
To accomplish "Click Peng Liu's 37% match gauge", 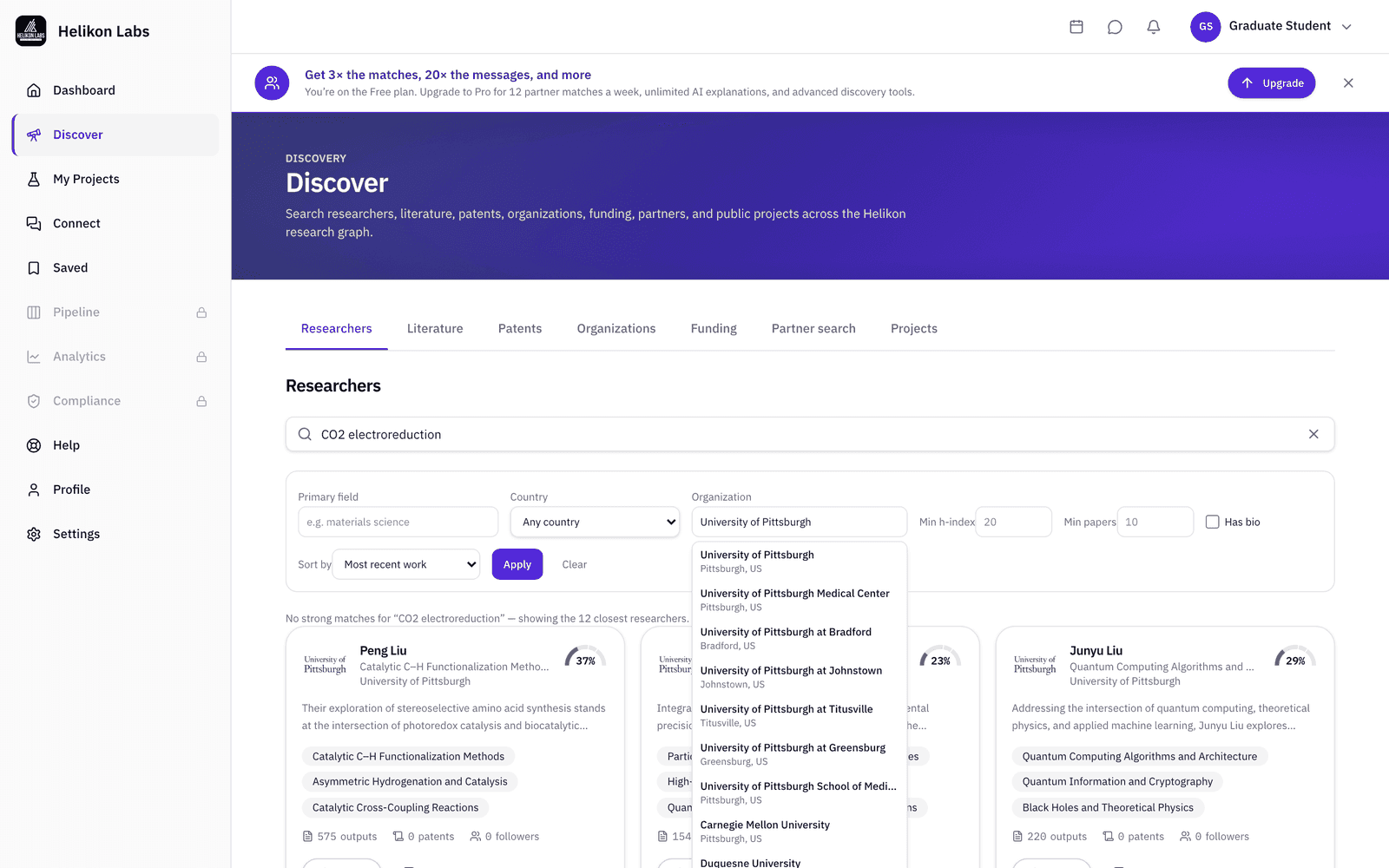I will (x=586, y=657).
